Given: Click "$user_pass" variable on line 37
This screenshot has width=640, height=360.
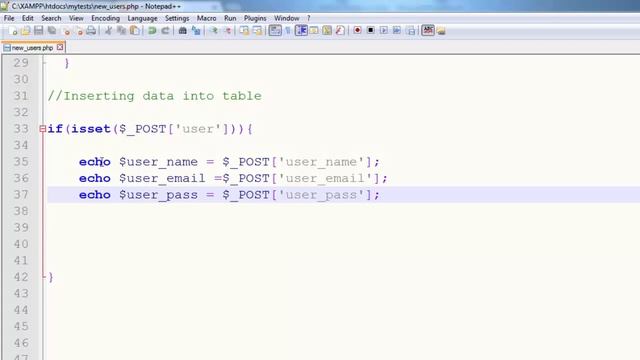Looking at the screenshot, I should pyautogui.click(x=158, y=195).
